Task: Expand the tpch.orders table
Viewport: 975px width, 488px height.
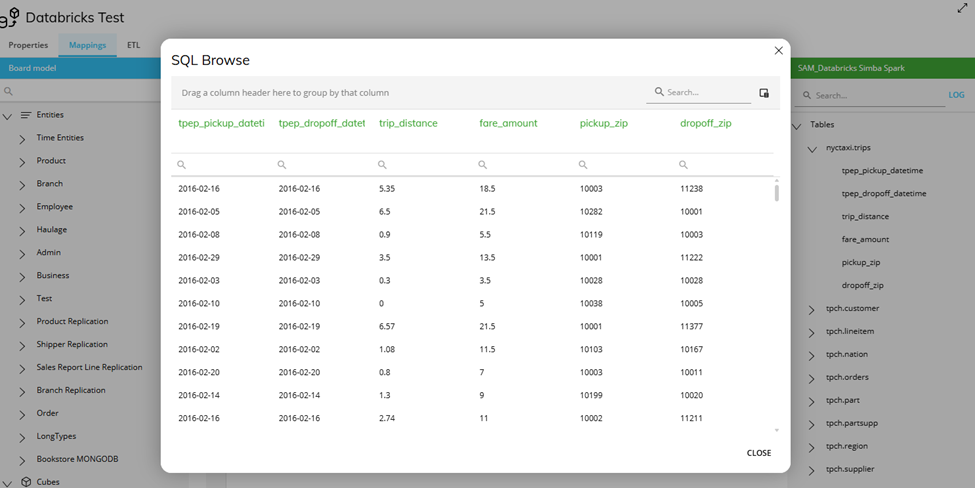Action: [x=811, y=379]
